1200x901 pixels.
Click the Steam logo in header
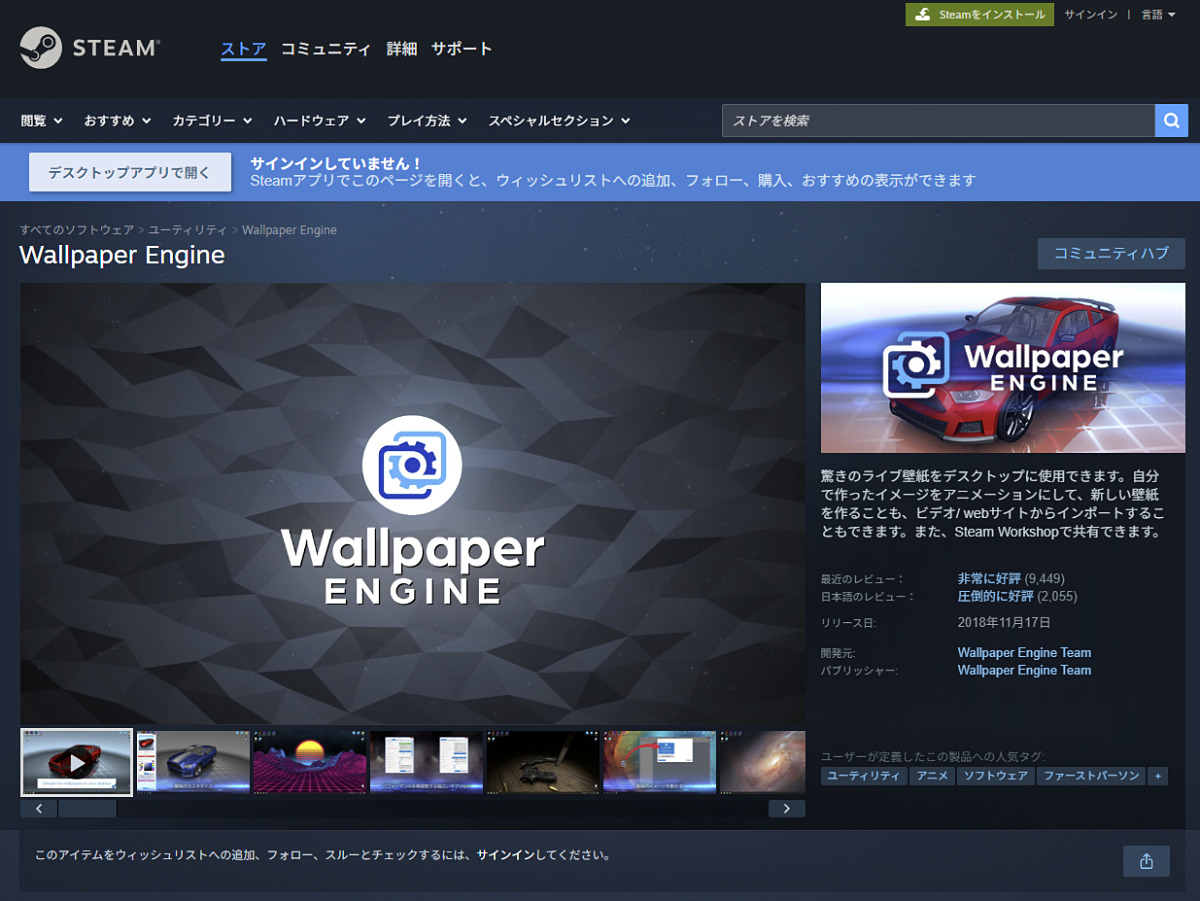coord(90,47)
